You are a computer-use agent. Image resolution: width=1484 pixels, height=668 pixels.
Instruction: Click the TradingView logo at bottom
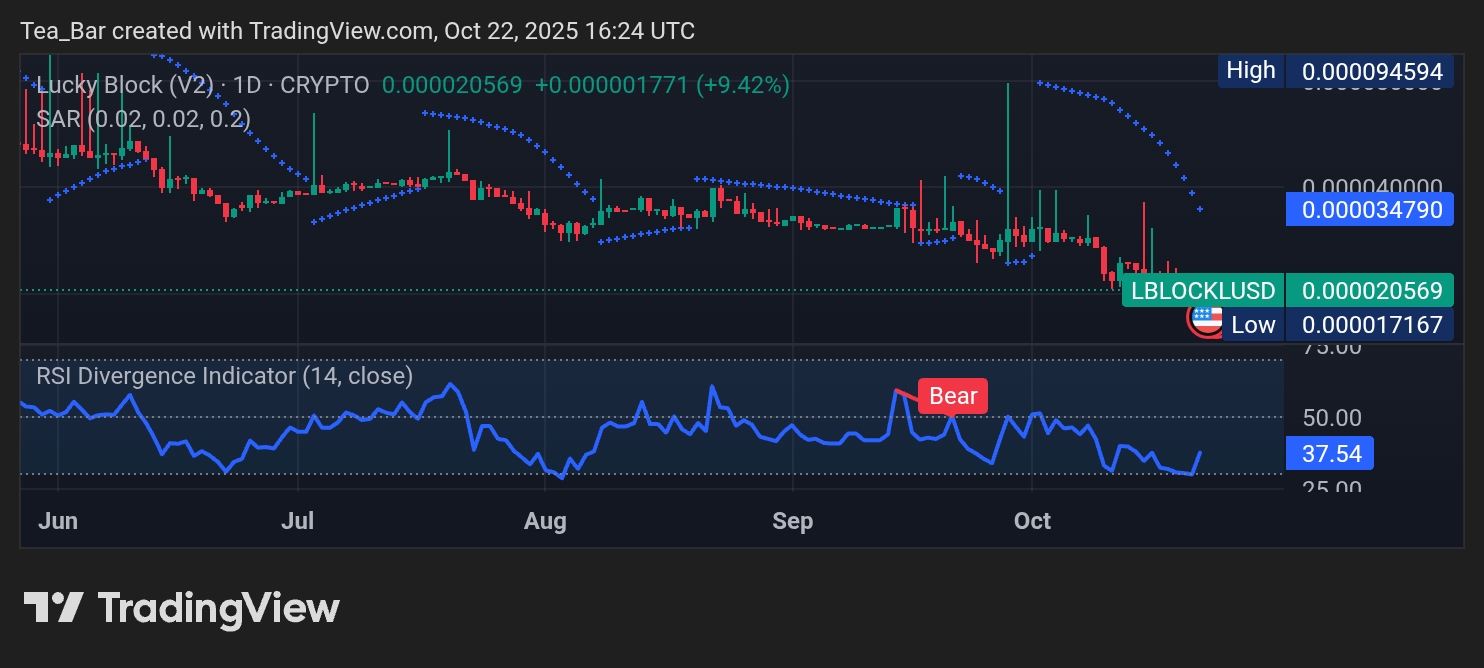pyautogui.click(x=181, y=608)
